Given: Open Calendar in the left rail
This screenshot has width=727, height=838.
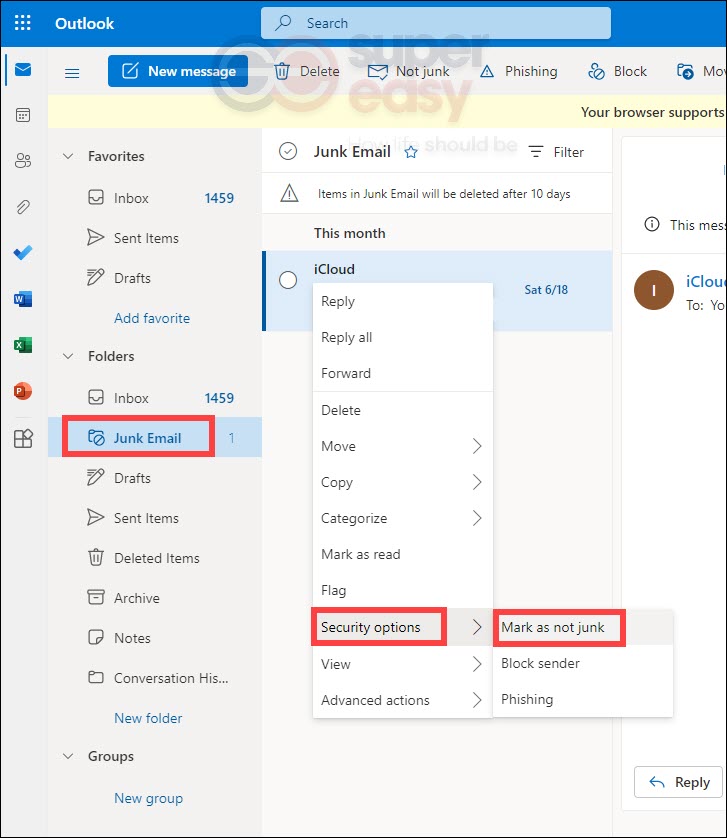Looking at the screenshot, I should [x=23, y=115].
